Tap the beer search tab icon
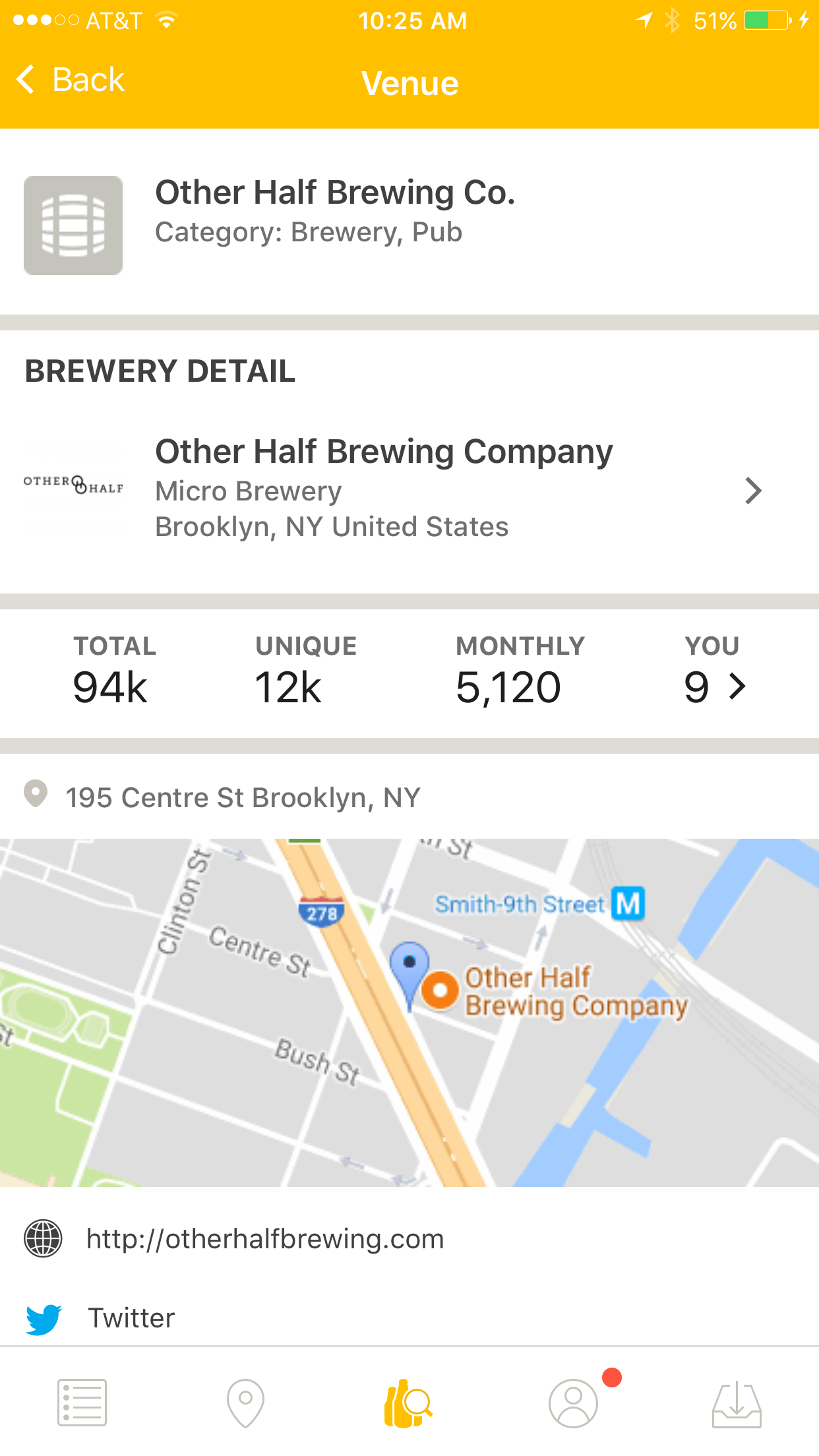 coord(408,1403)
